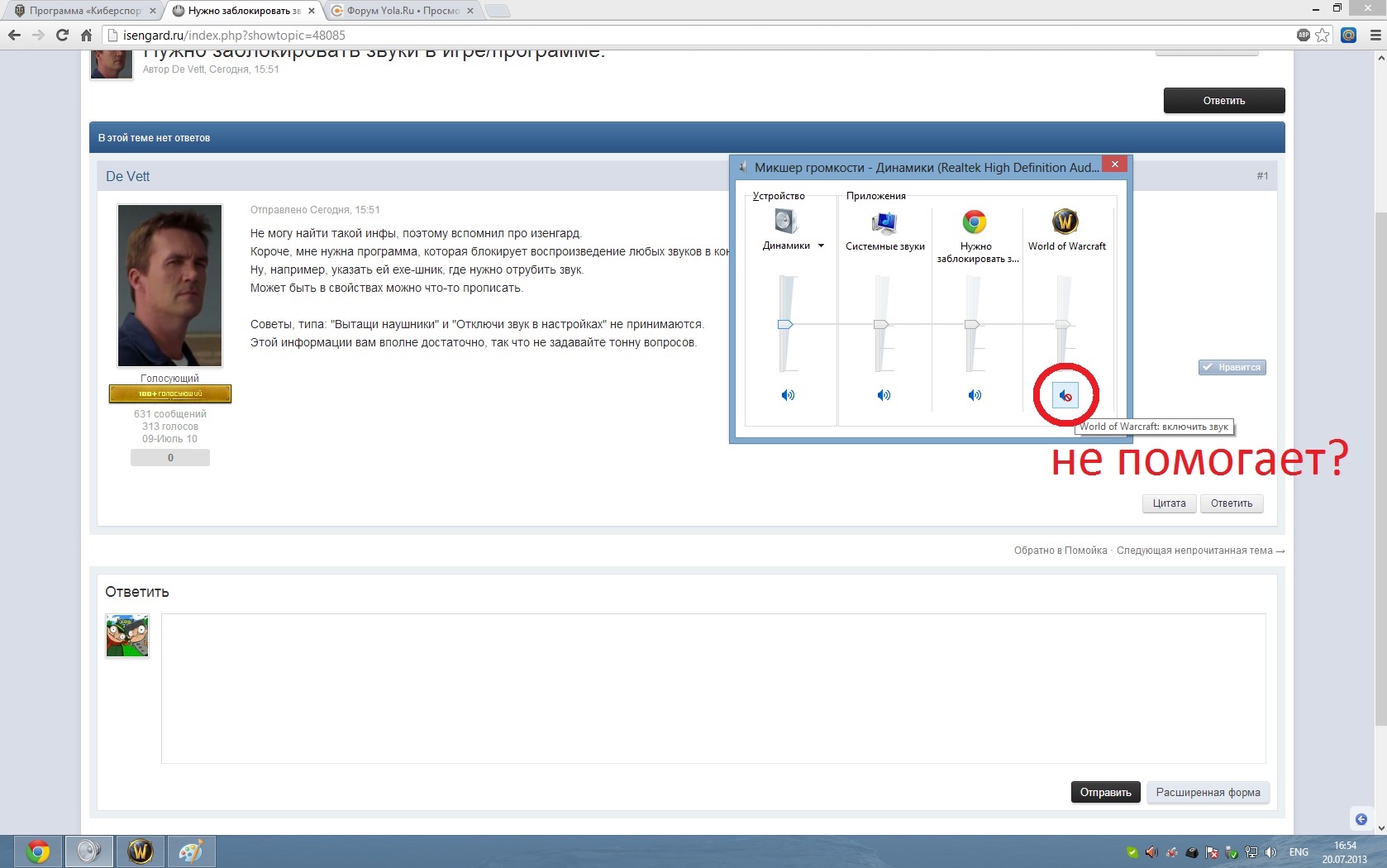Open the volume mixer taskbar item
Viewport: 1387px width, 868px height.
click(x=89, y=851)
